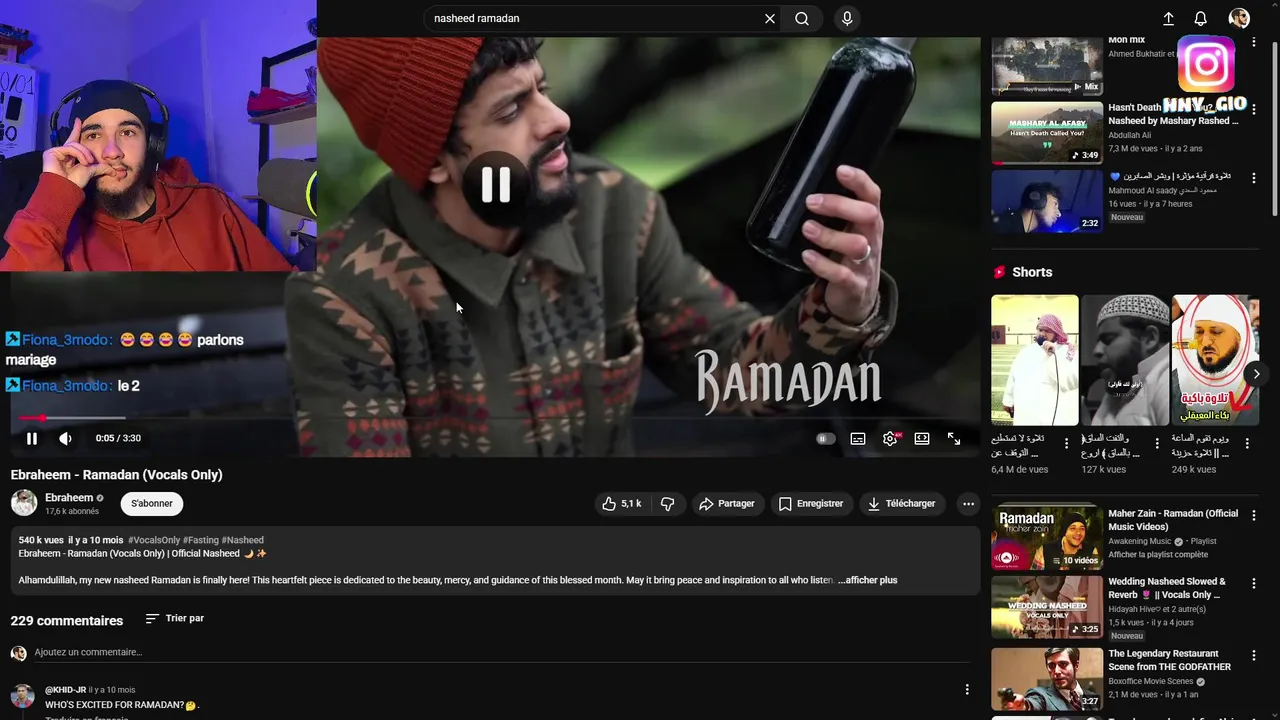Open options for Mon mix item

[1254, 43]
